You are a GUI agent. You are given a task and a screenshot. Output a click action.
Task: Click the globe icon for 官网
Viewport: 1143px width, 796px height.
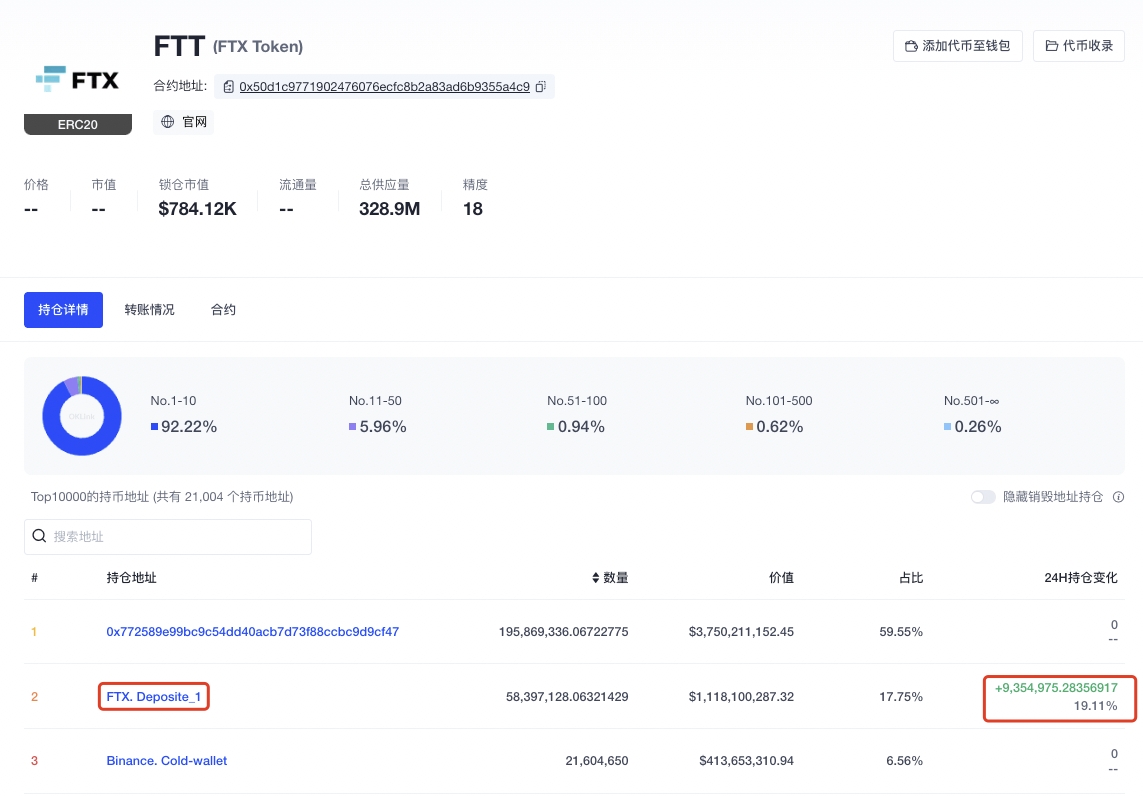(168, 122)
